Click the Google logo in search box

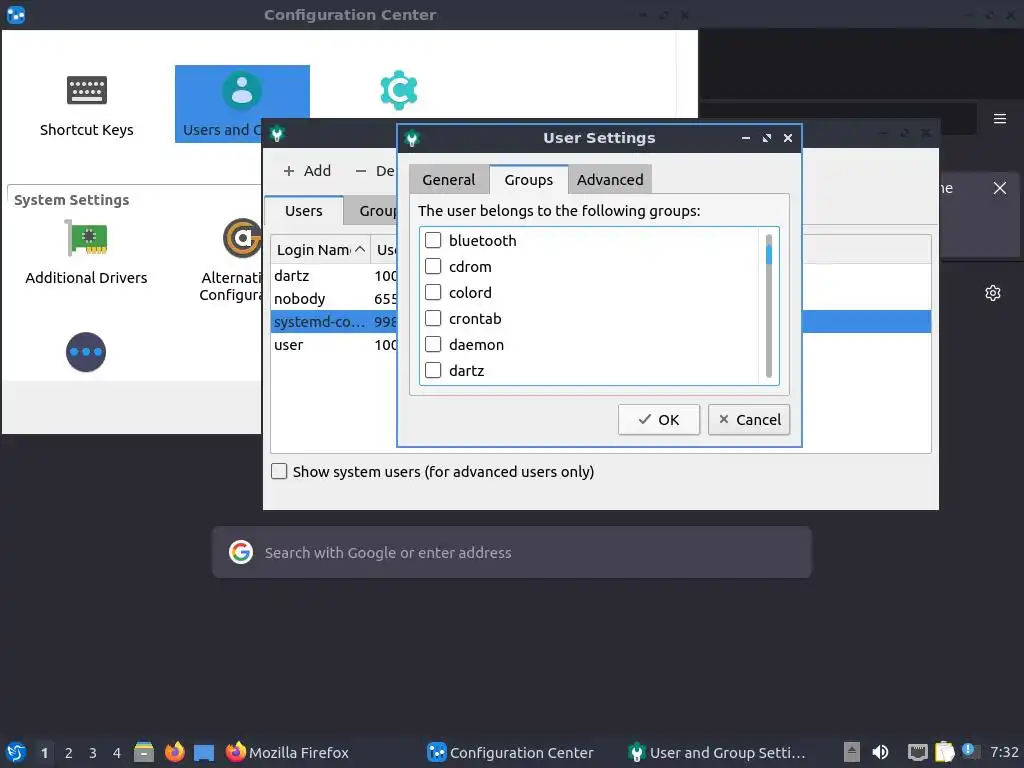point(240,552)
